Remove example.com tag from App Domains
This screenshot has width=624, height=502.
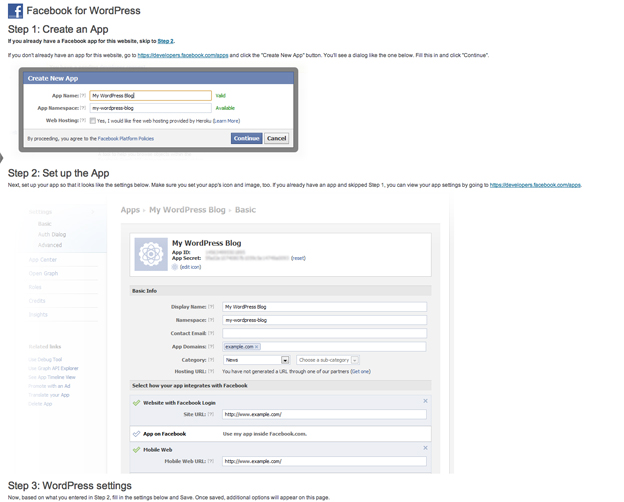pyautogui.click(x=257, y=347)
